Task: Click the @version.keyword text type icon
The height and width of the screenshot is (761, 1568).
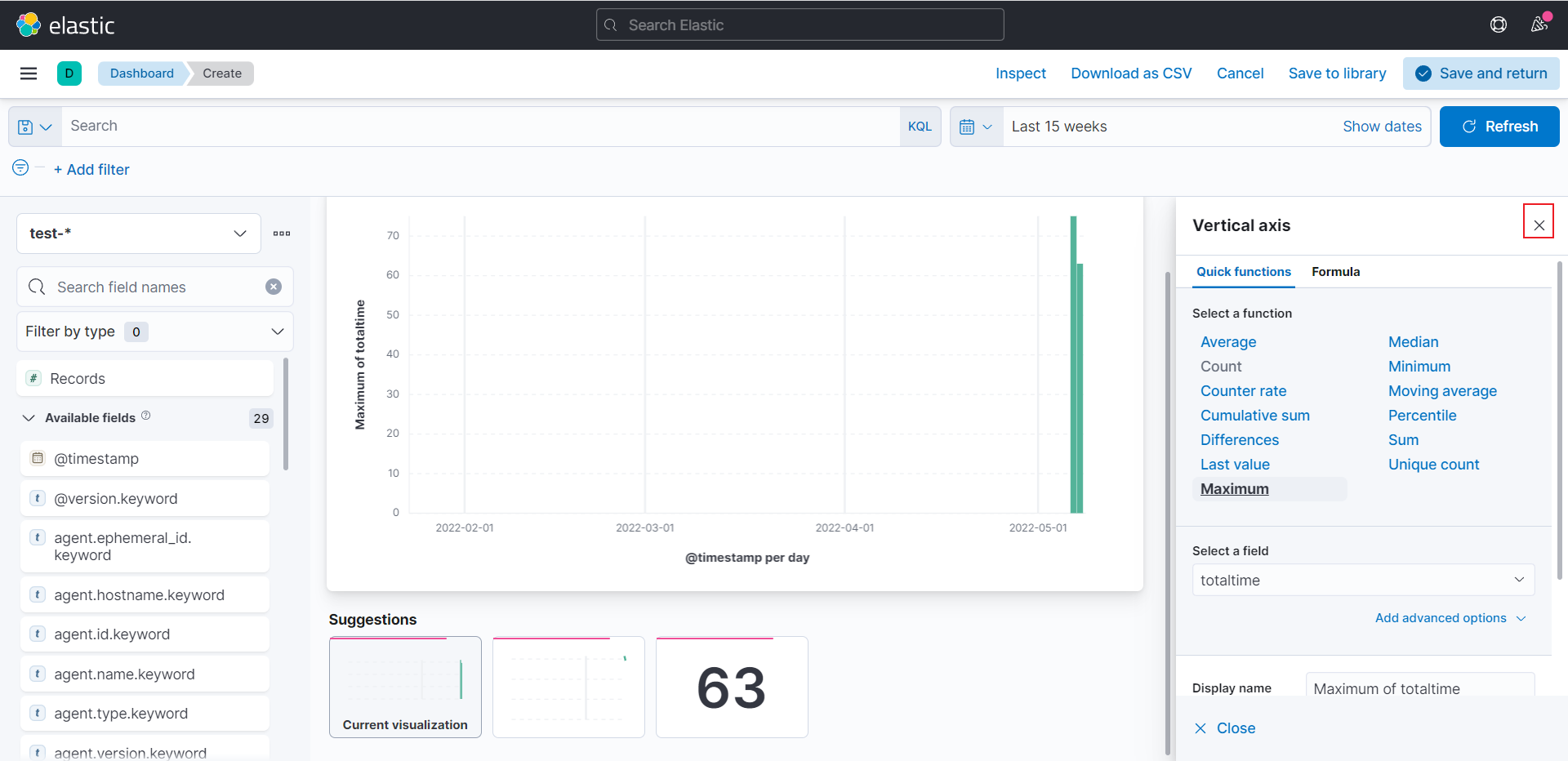Action: click(x=38, y=498)
